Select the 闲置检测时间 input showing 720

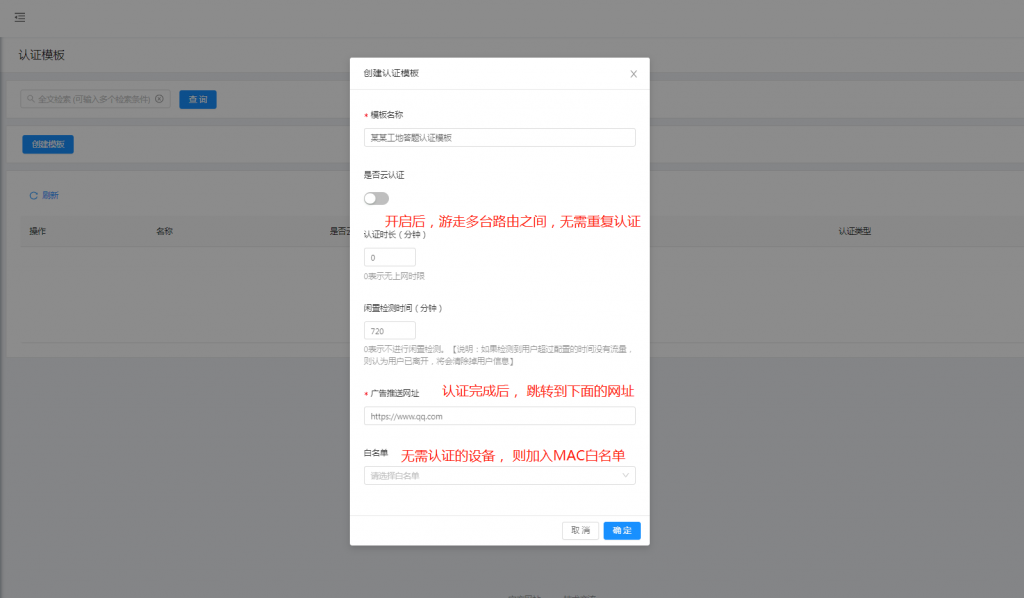point(389,330)
